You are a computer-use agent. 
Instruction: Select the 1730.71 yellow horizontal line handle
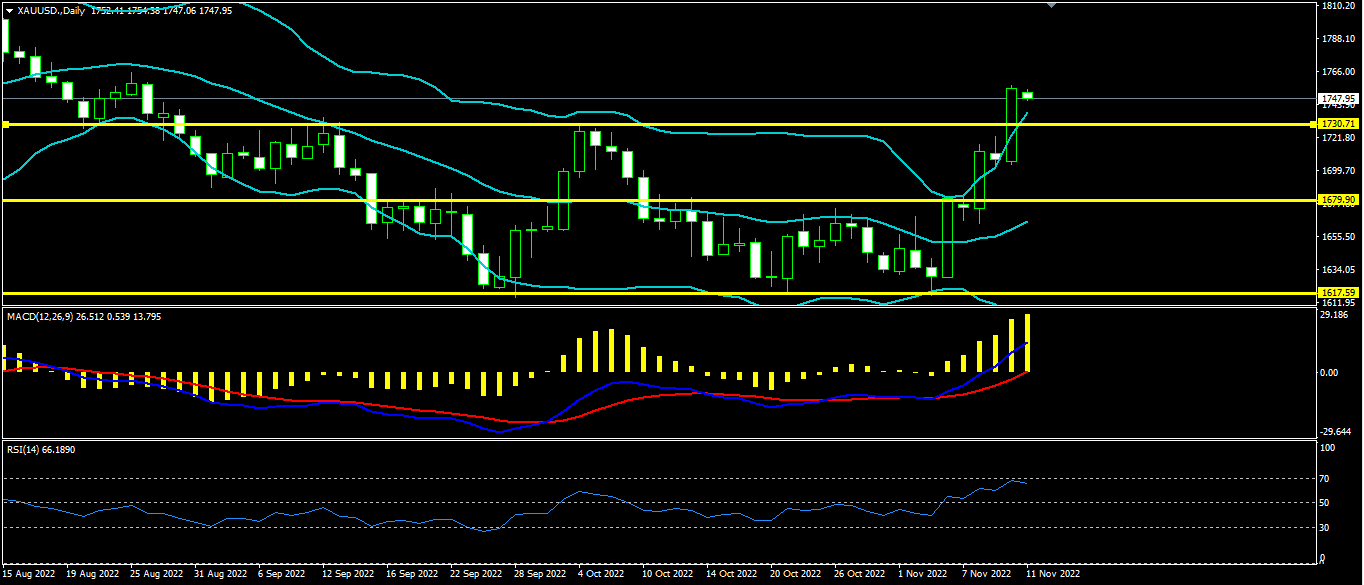click(5, 124)
